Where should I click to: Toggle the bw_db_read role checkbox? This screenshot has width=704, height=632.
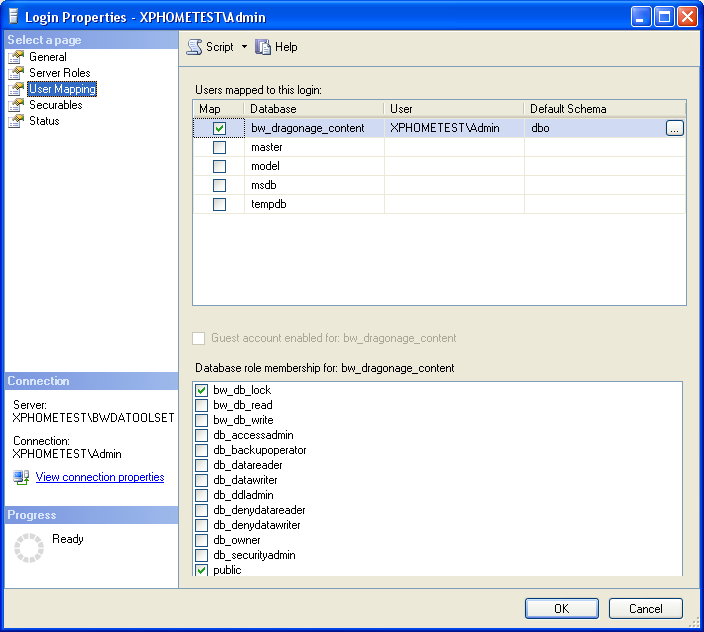pyautogui.click(x=202, y=405)
